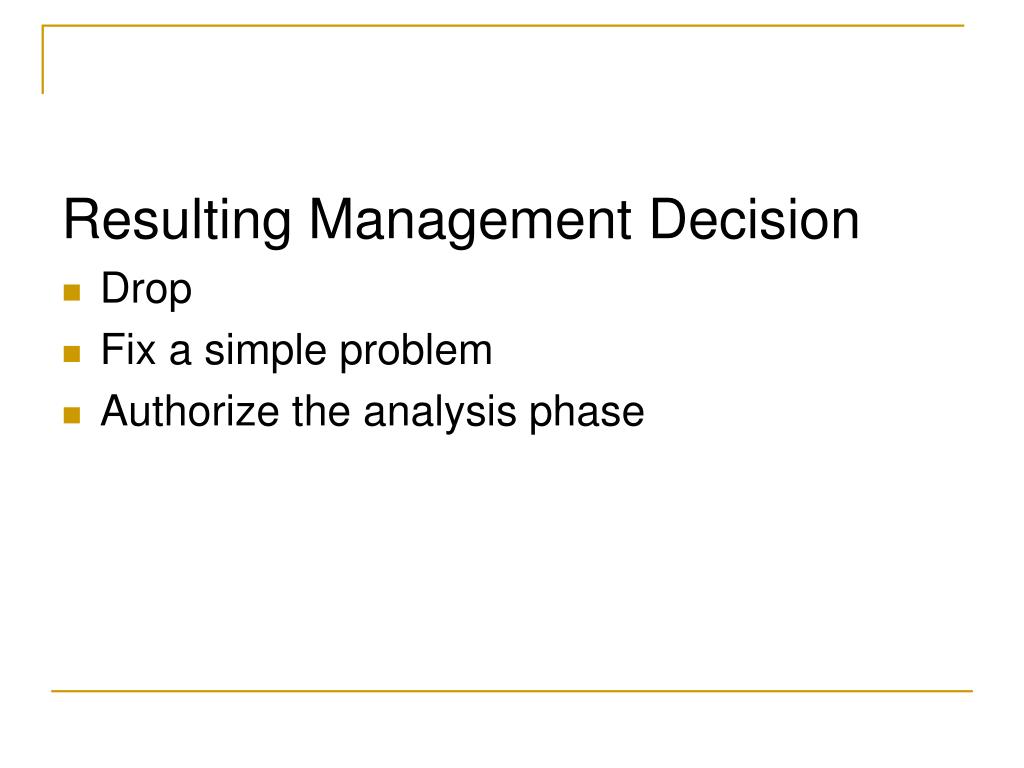Click the gold horizontal line at slide top
This screenshot has width=1024, height=768.
[503, 25]
